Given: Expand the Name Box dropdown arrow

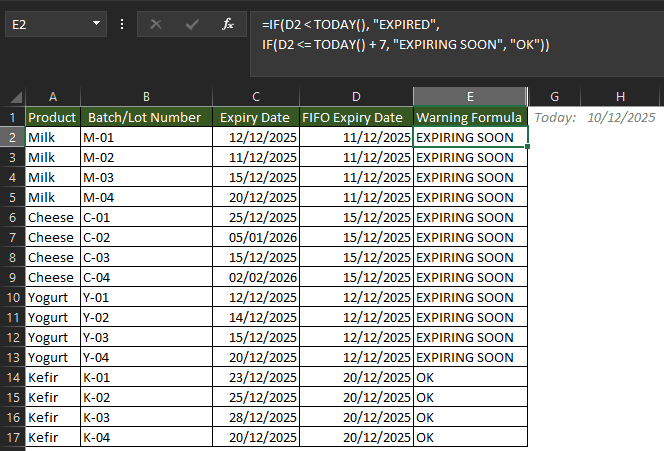Looking at the screenshot, I should tap(97, 23).
